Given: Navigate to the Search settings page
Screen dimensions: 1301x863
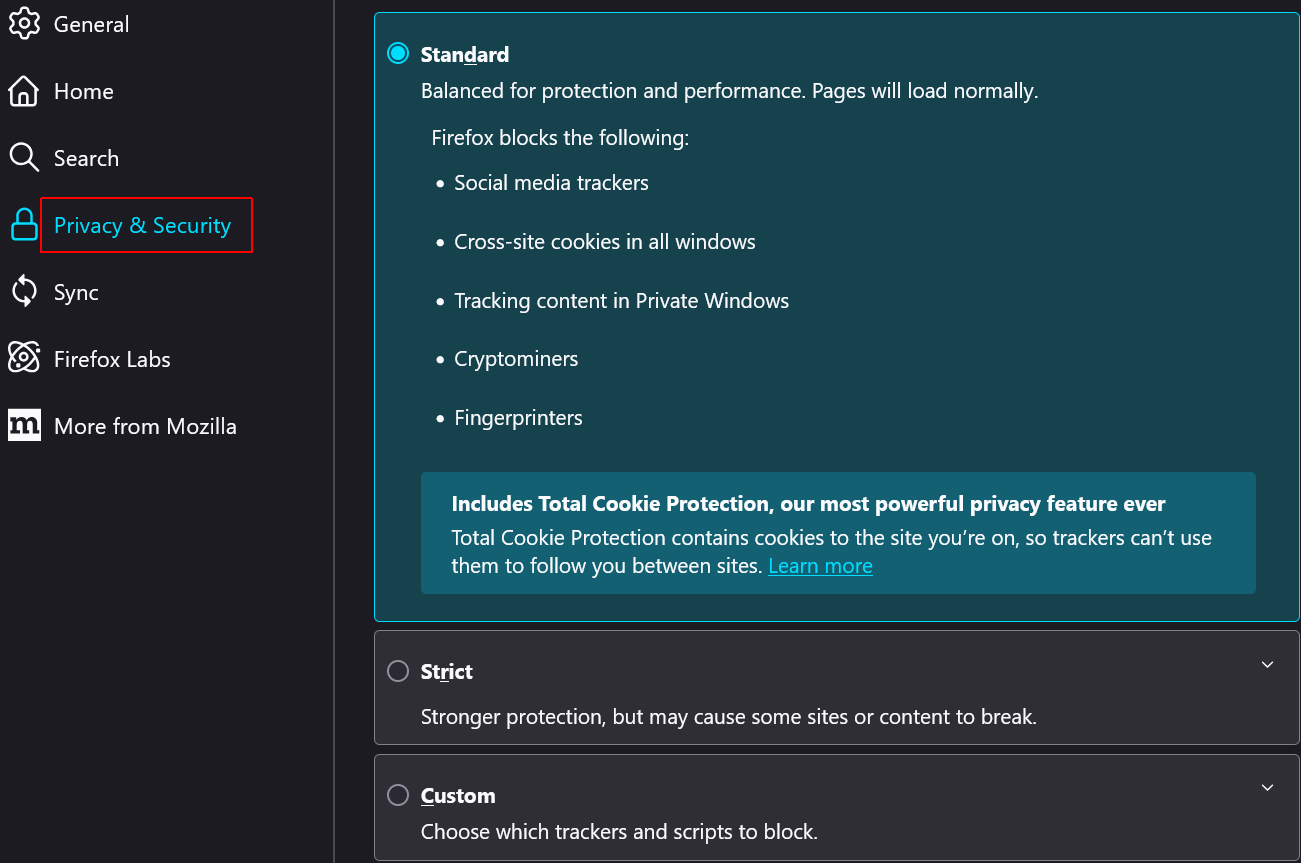Looking at the screenshot, I should coord(86,157).
